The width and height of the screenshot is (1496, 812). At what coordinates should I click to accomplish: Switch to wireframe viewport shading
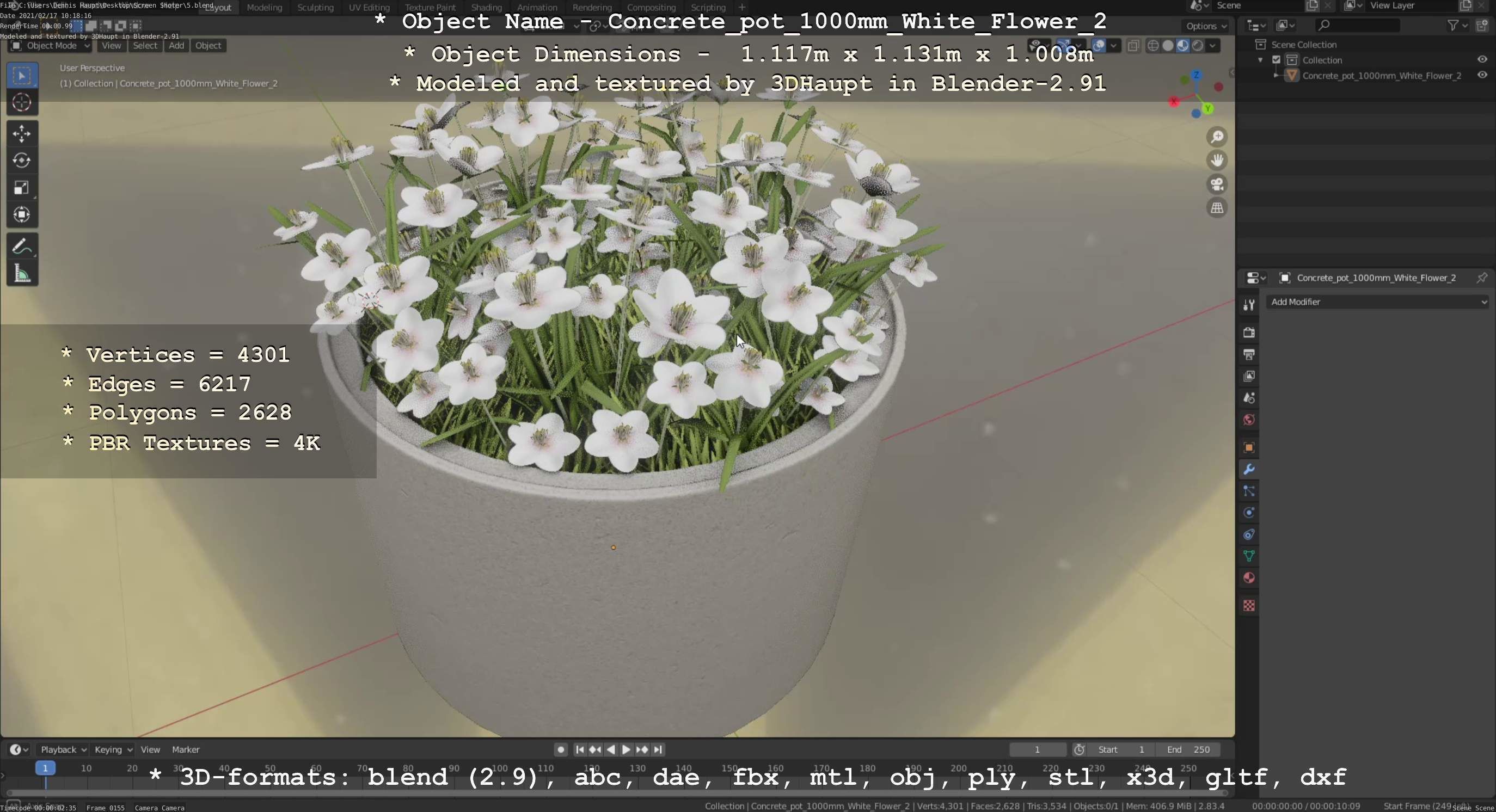point(1154,46)
